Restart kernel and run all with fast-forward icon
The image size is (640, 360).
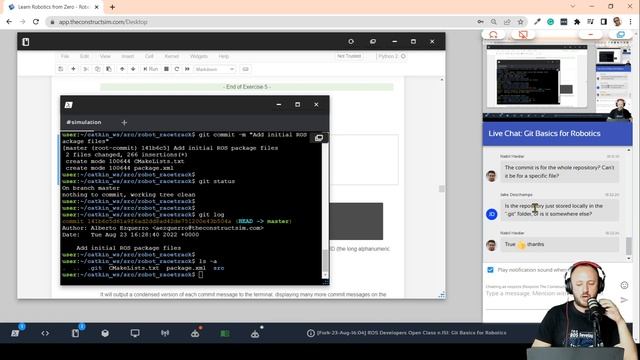pos(187,69)
